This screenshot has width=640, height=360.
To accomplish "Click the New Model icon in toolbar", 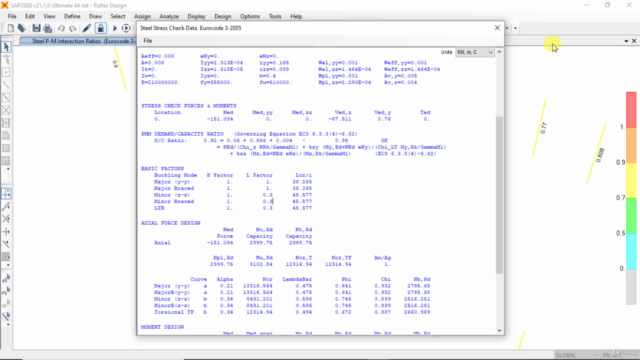I will coord(11,28).
